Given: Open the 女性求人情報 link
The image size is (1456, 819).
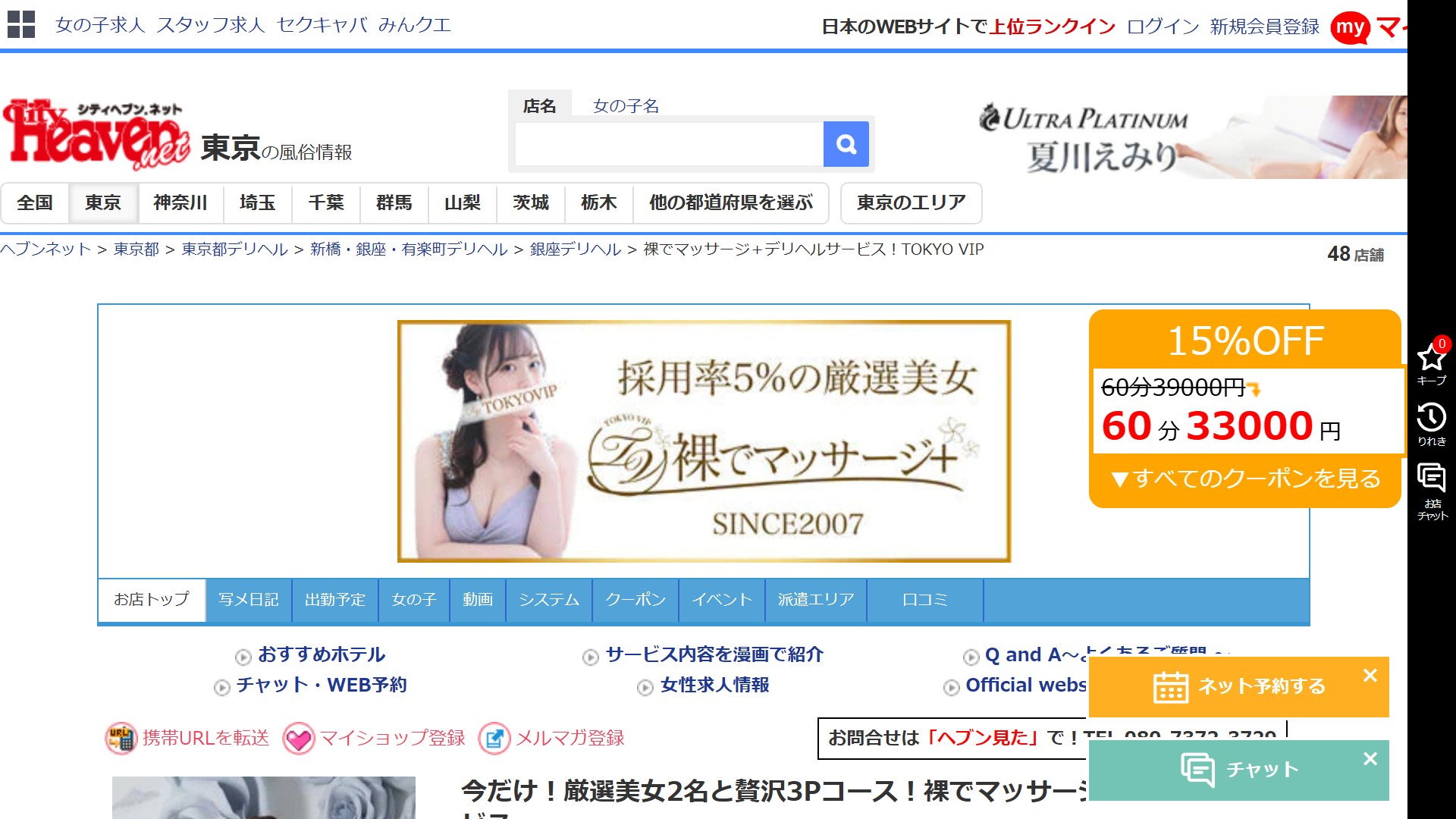Looking at the screenshot, I should click(x=714, y=686).
